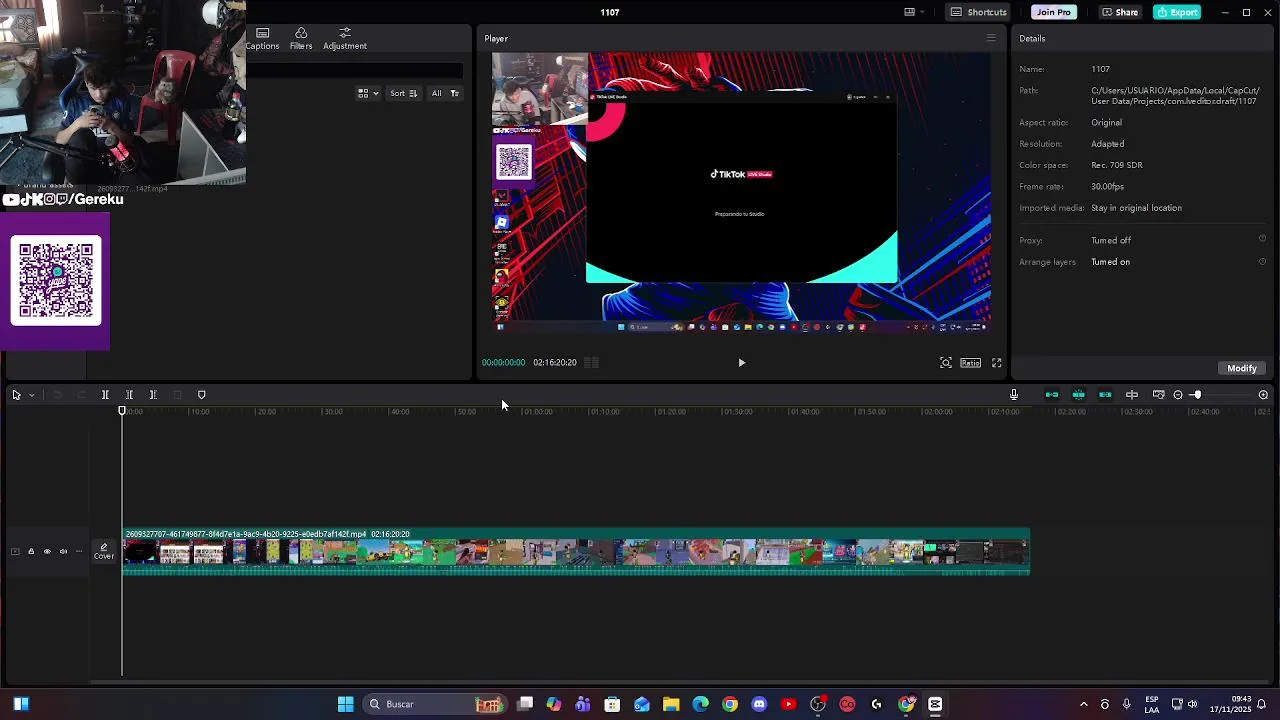Click the Share button

[1119, 12]
